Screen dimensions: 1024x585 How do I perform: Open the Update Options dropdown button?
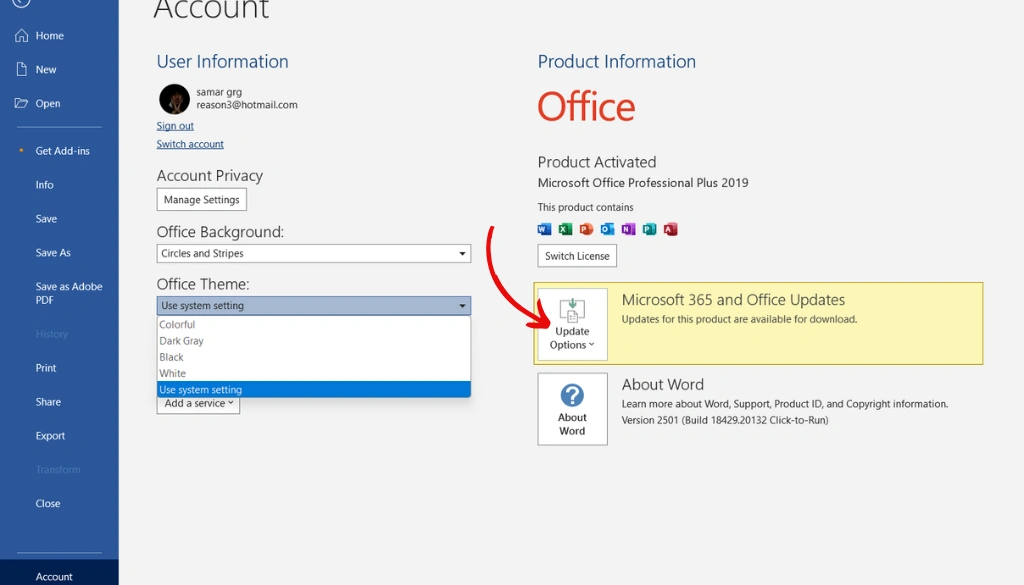tap(572, 324)
